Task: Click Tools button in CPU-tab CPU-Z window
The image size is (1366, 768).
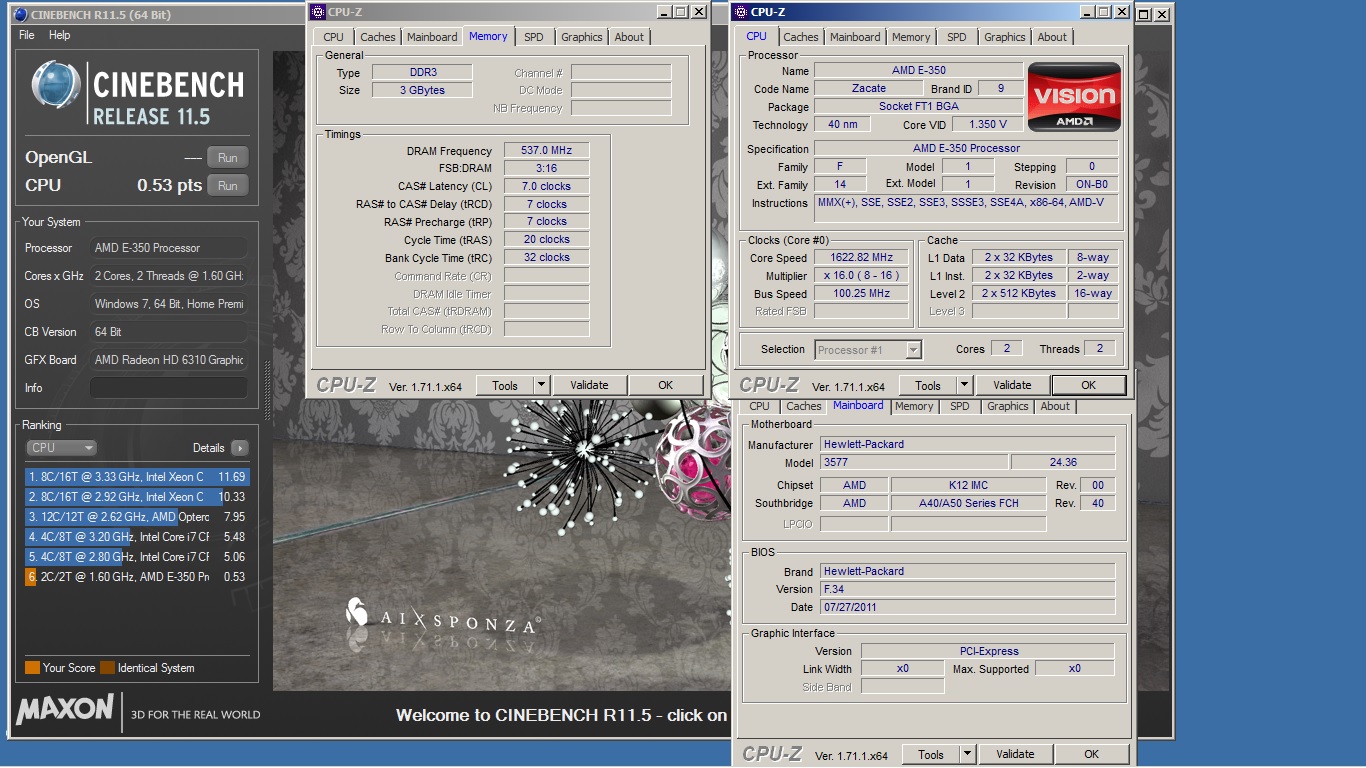Action: point(928,385)
